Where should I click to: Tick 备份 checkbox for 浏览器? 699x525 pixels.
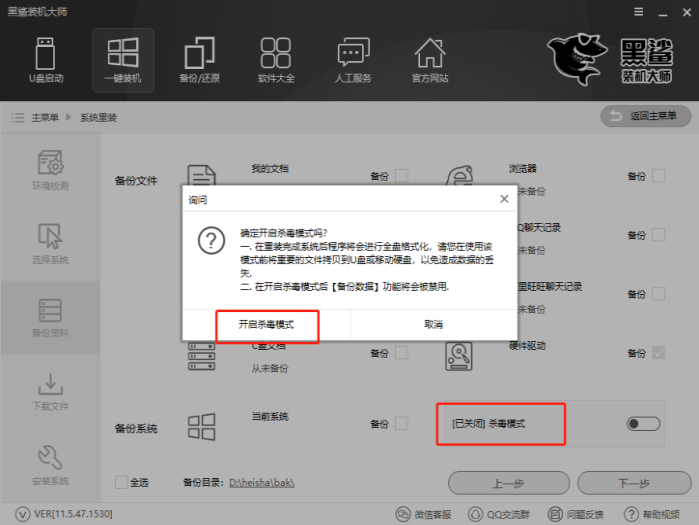[658, 176]
